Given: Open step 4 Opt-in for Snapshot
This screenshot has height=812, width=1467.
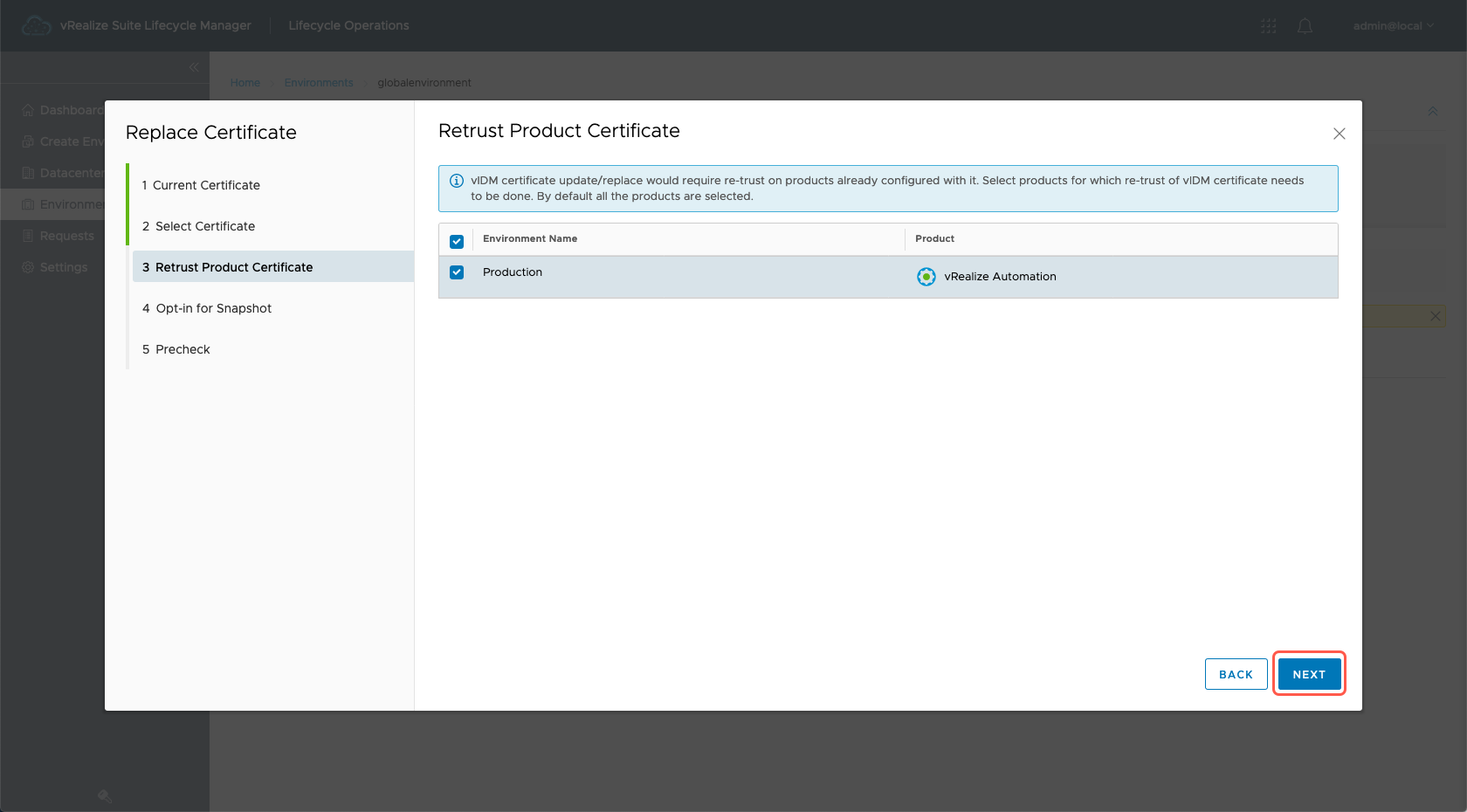Looking at the screenshot, I should point(213,308).
